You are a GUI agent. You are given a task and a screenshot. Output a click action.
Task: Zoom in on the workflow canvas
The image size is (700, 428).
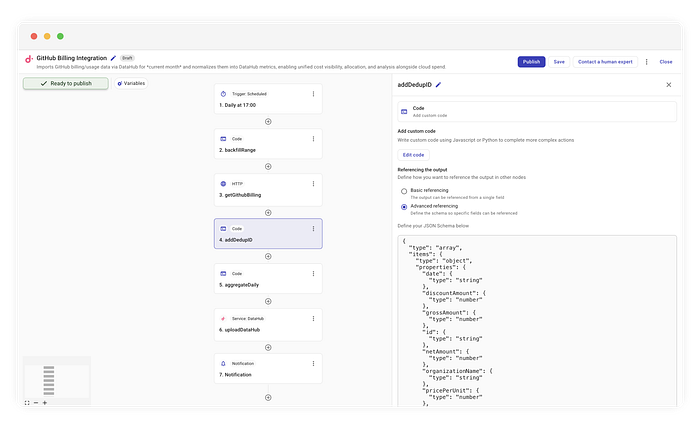point(45,403)
